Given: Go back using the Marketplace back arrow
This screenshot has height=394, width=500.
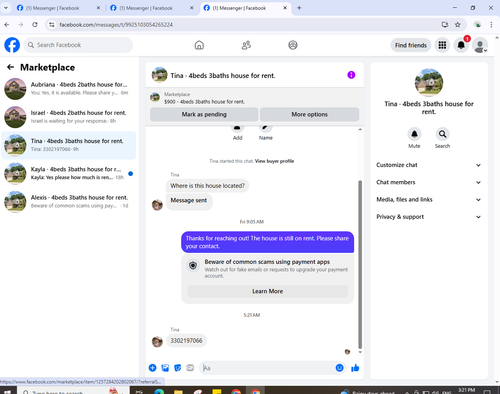Looking at the screenshot, I should 10,67.
